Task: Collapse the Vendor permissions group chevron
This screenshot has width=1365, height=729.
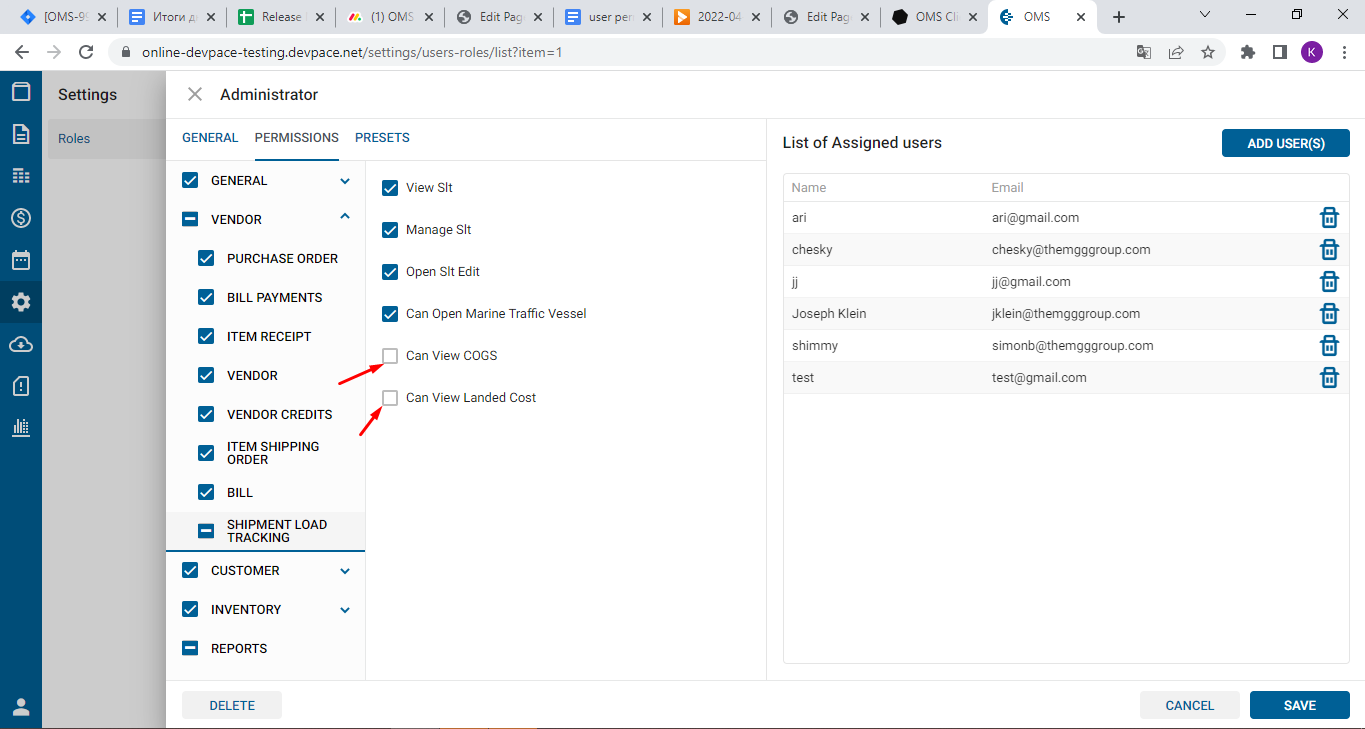Action: click(x=345, y=217)
